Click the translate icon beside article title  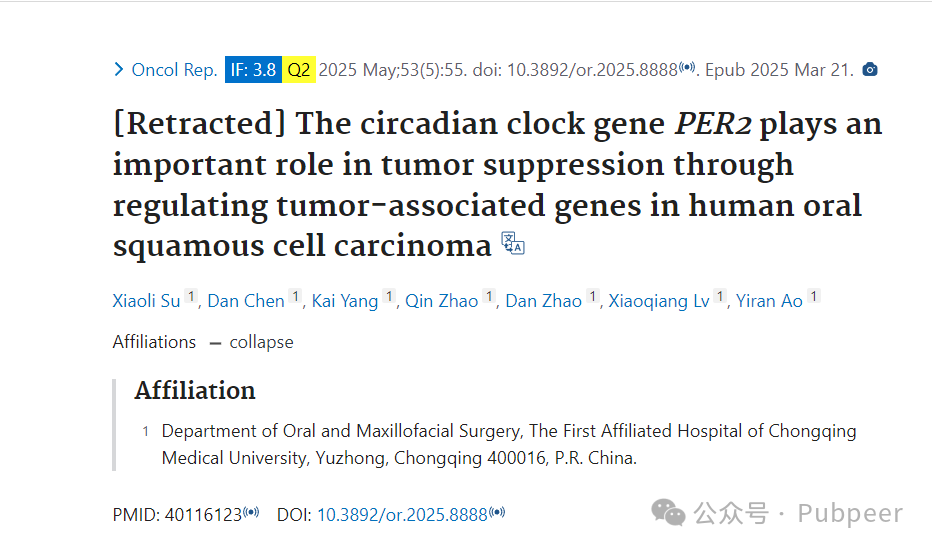pyautogui.click(x=512, y=243)
